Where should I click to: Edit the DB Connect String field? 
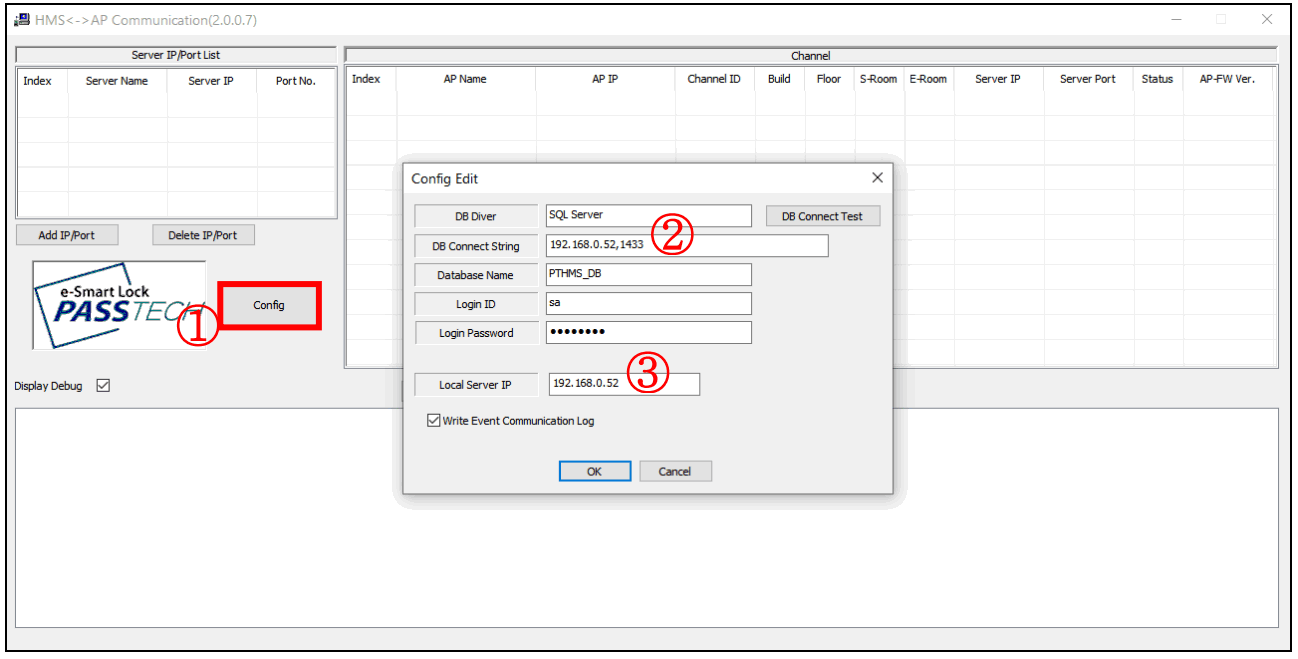(687, 245)
